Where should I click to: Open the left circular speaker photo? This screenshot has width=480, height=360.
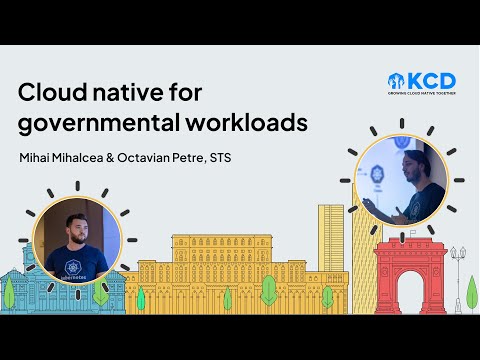click(77, 240)
